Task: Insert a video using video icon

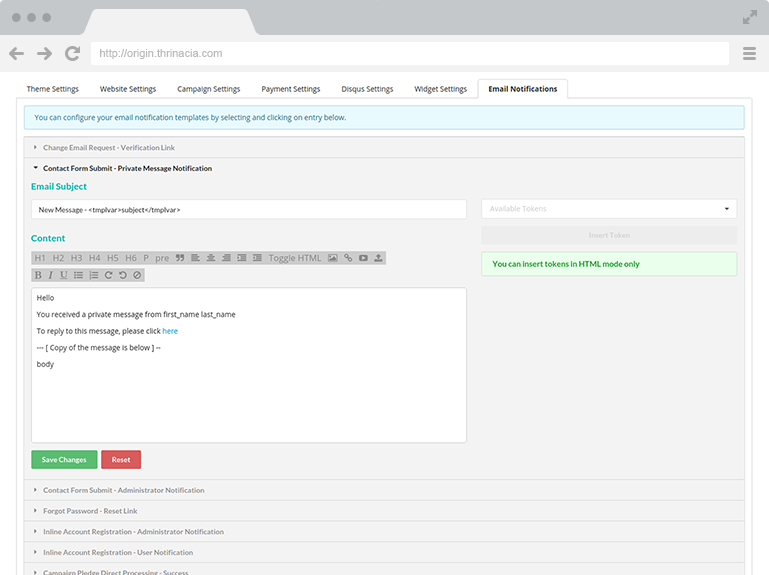Action: pos(363,258)
